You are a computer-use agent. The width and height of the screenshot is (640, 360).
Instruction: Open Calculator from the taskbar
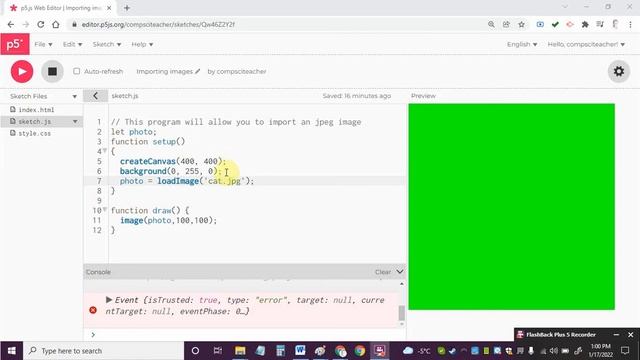280,351
